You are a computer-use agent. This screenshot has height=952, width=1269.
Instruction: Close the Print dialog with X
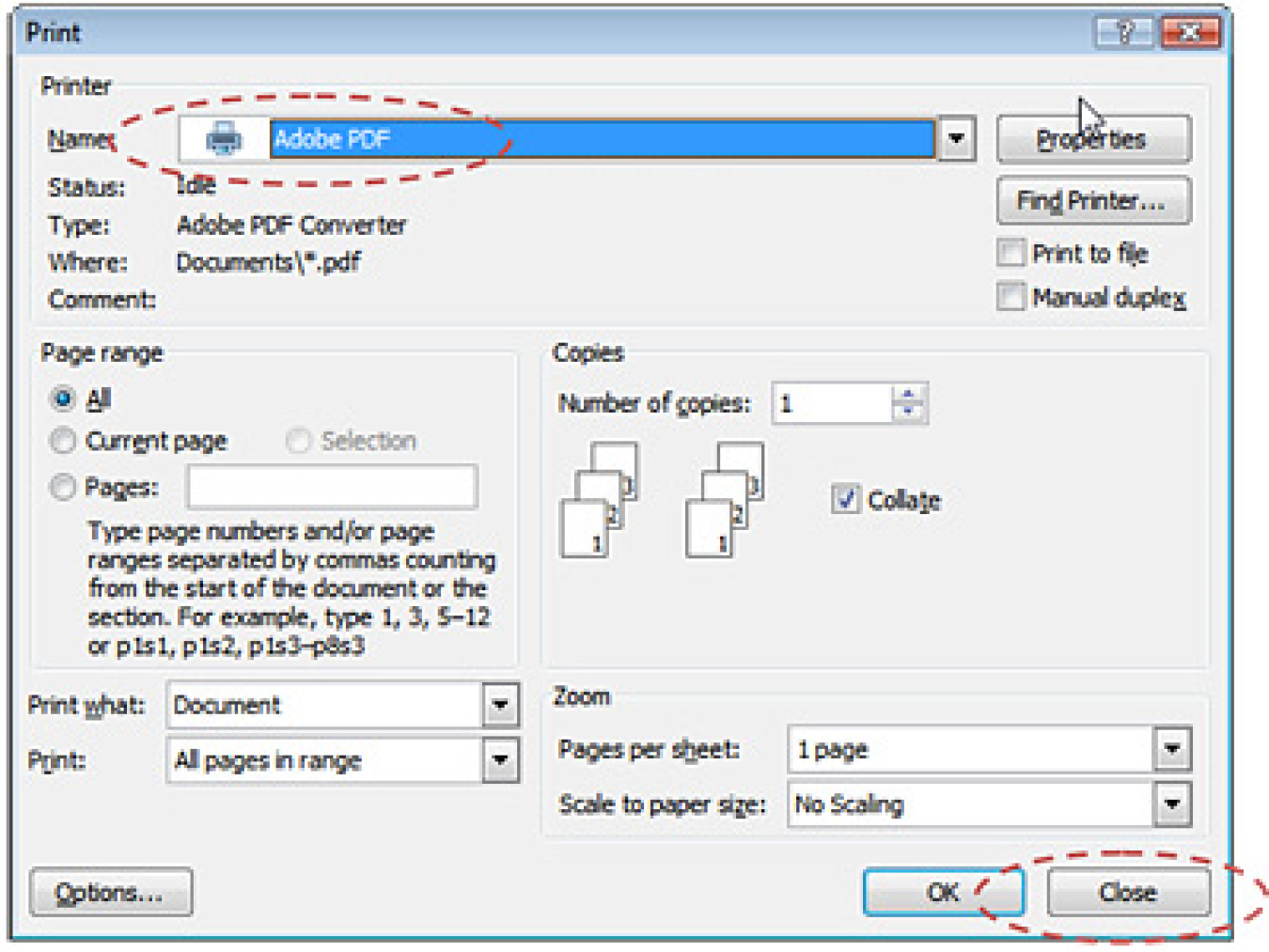[1190, 33]
